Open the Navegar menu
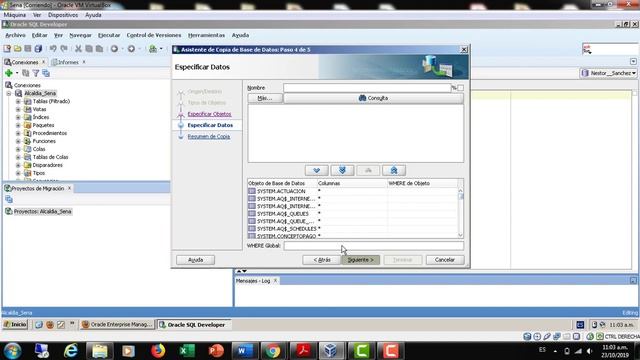 point(80,35)
